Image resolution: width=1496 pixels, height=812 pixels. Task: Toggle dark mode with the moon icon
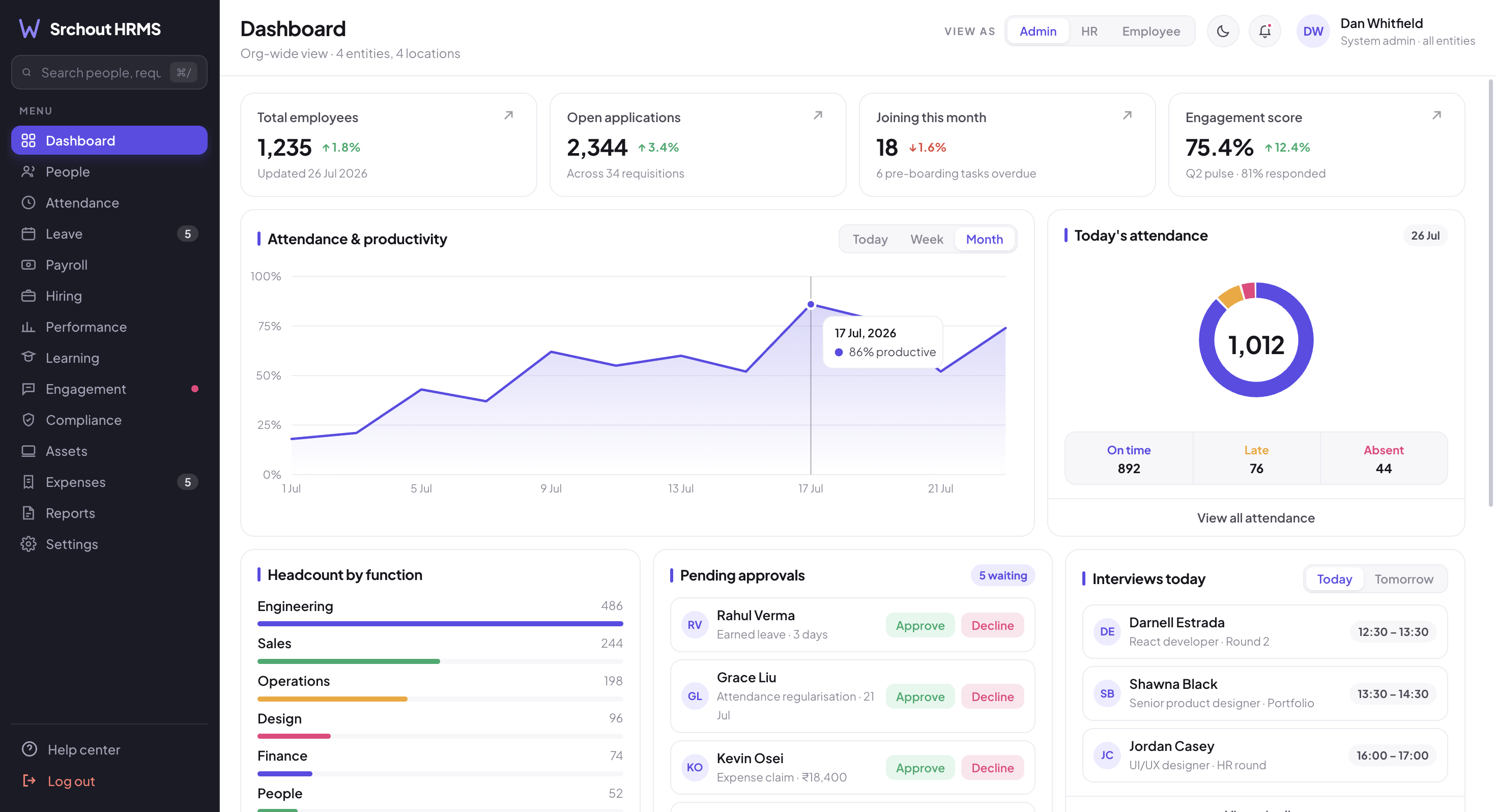click(x=1223, y=31)
